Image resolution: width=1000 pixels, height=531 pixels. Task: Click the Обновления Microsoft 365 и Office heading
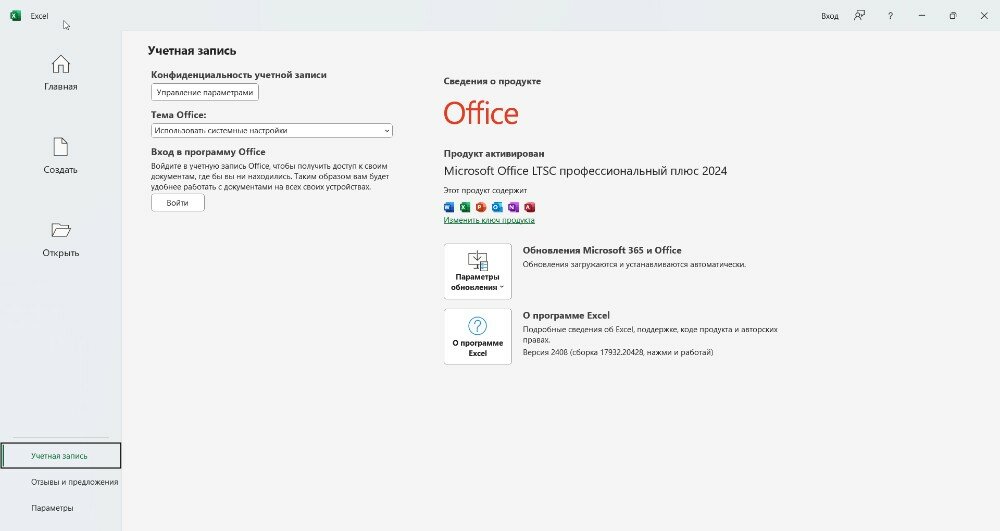tap(602, 251)
